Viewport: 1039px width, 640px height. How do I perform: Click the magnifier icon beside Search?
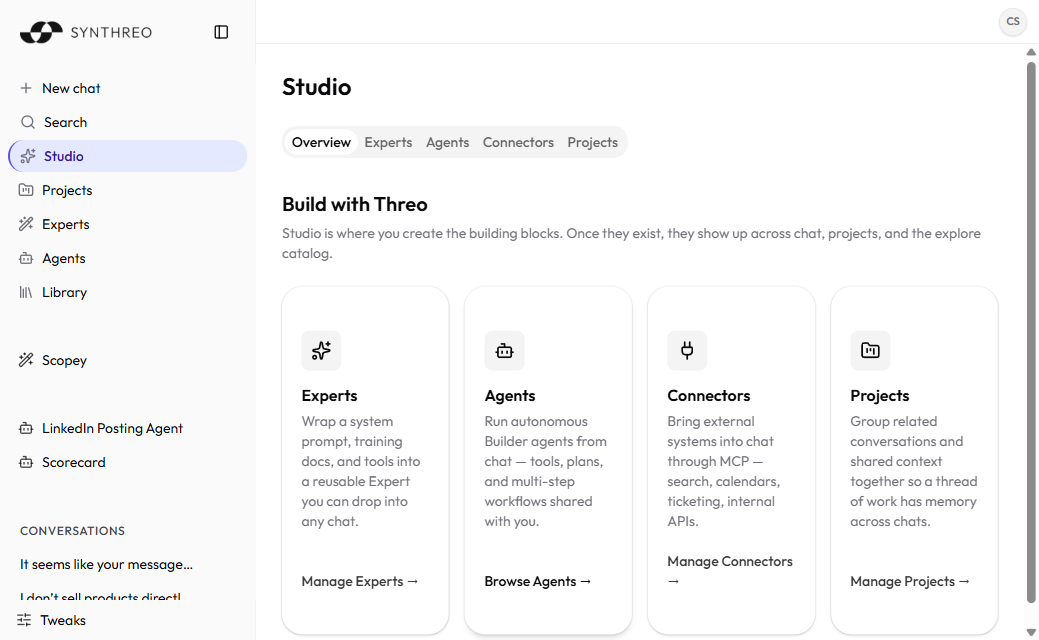tap(27, 122)
